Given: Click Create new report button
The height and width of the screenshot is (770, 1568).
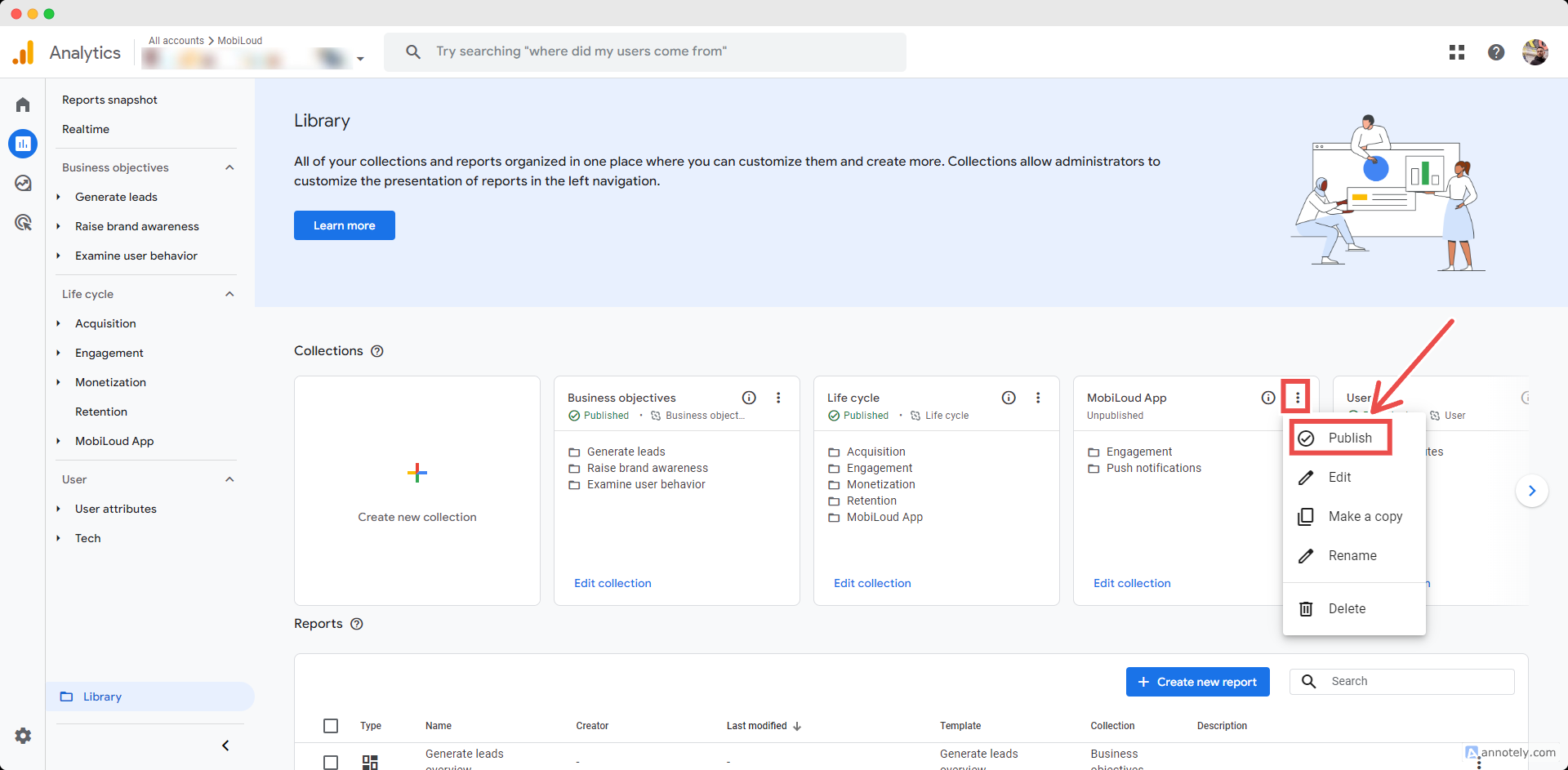Looking at the screenshot, I should [1197, 682].
